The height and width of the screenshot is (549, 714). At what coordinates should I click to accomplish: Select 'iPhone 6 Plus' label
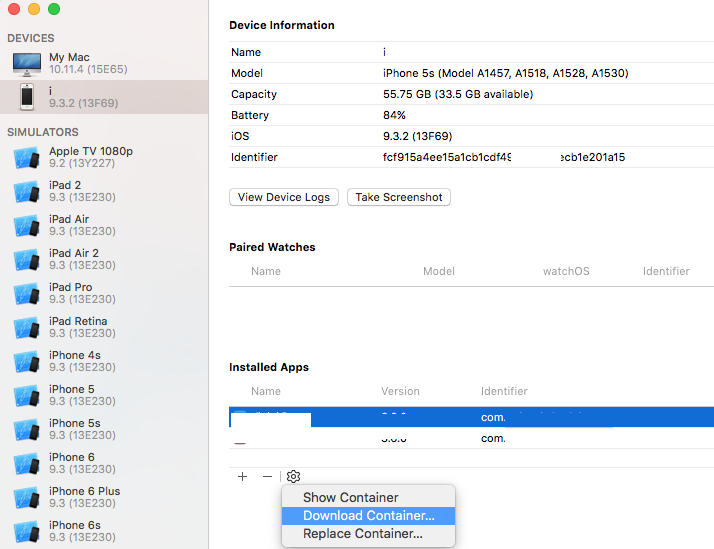[x=85, y=491]
